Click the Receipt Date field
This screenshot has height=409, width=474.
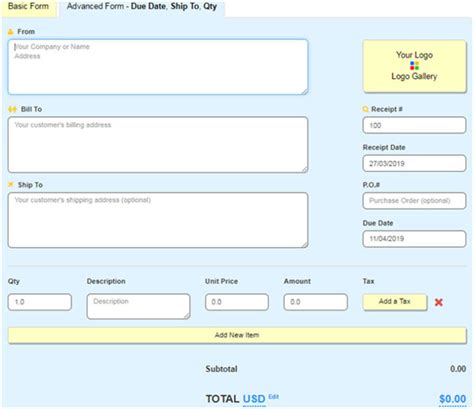pyautogui.click(x=414, y=163)
